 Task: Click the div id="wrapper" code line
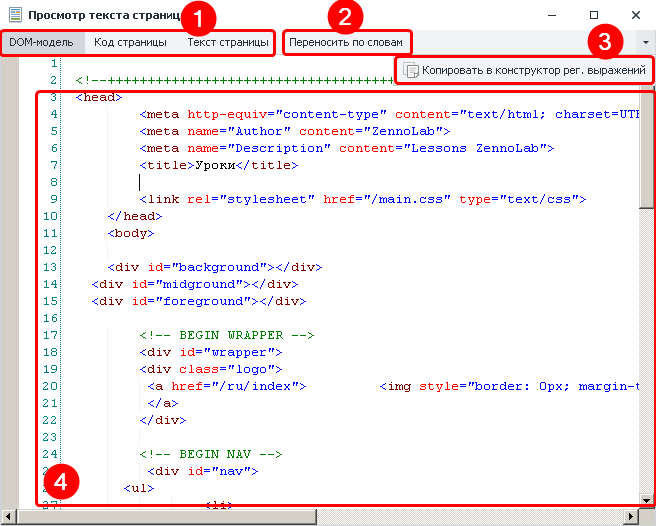(211, 352)
